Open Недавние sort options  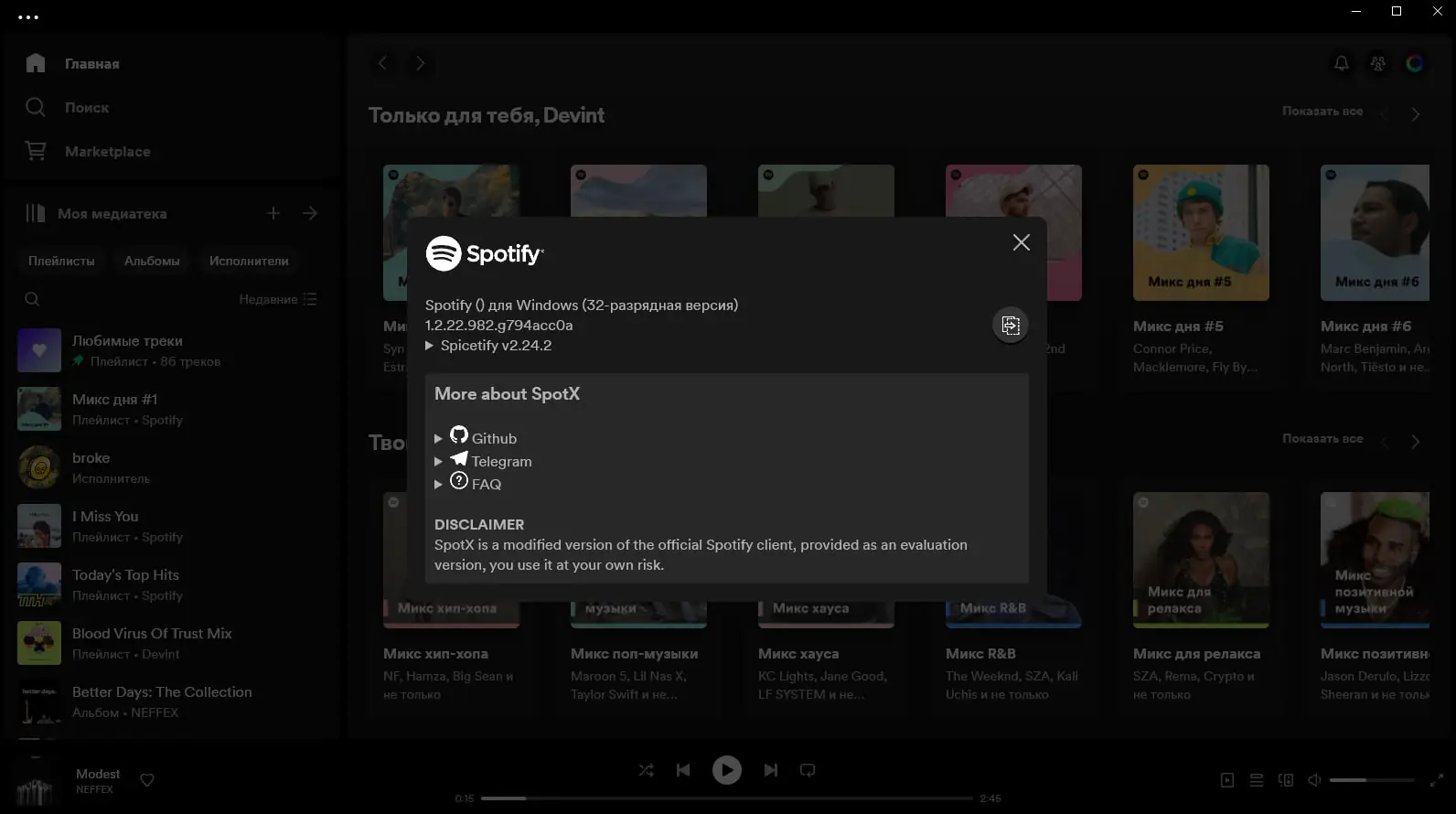point(278,299)
